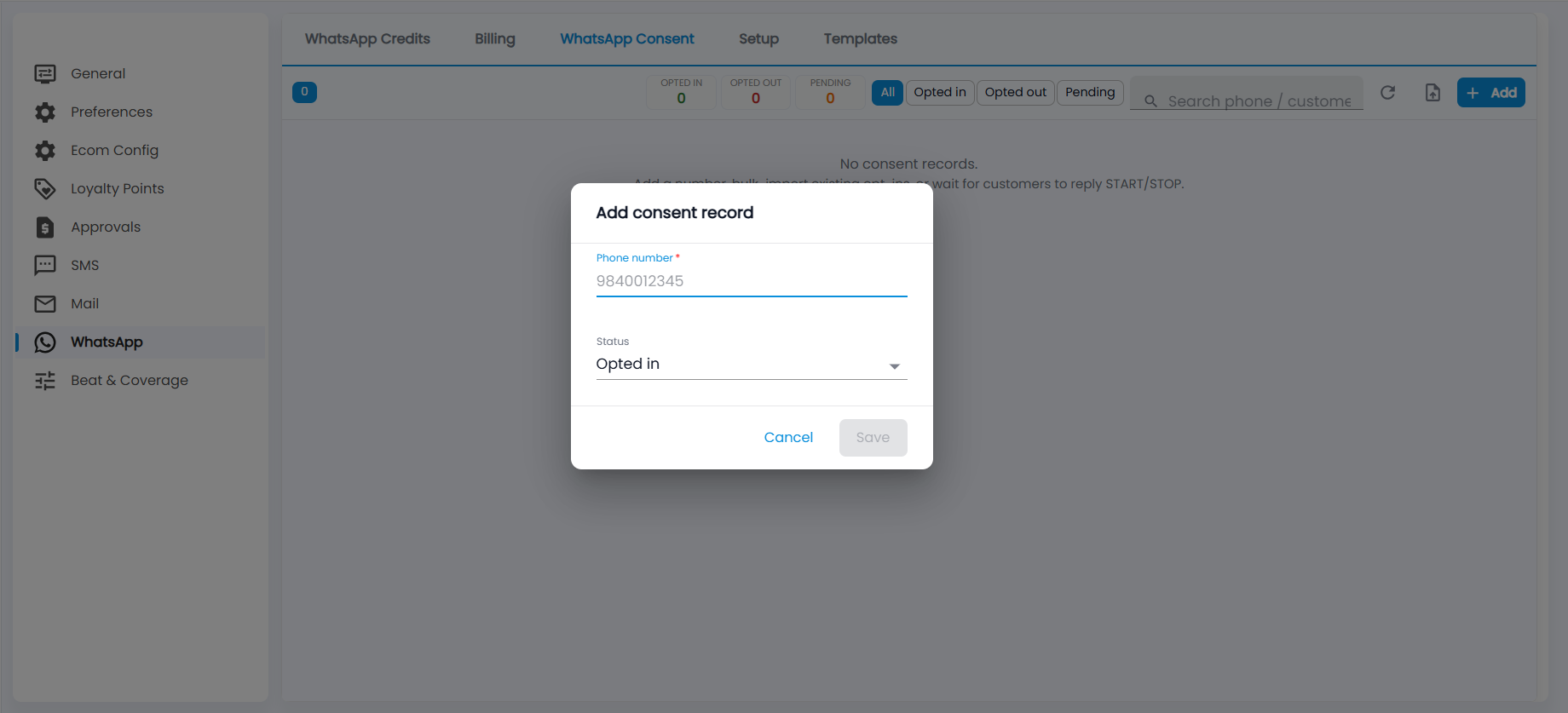
Task: Go to the Setup tab
Action: [x=759, y=39]
